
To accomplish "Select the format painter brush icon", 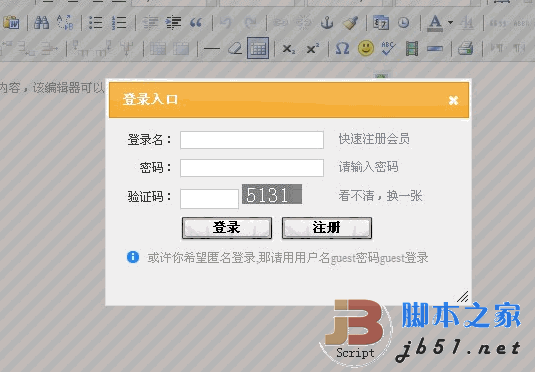I will click(x=350, y=23).
